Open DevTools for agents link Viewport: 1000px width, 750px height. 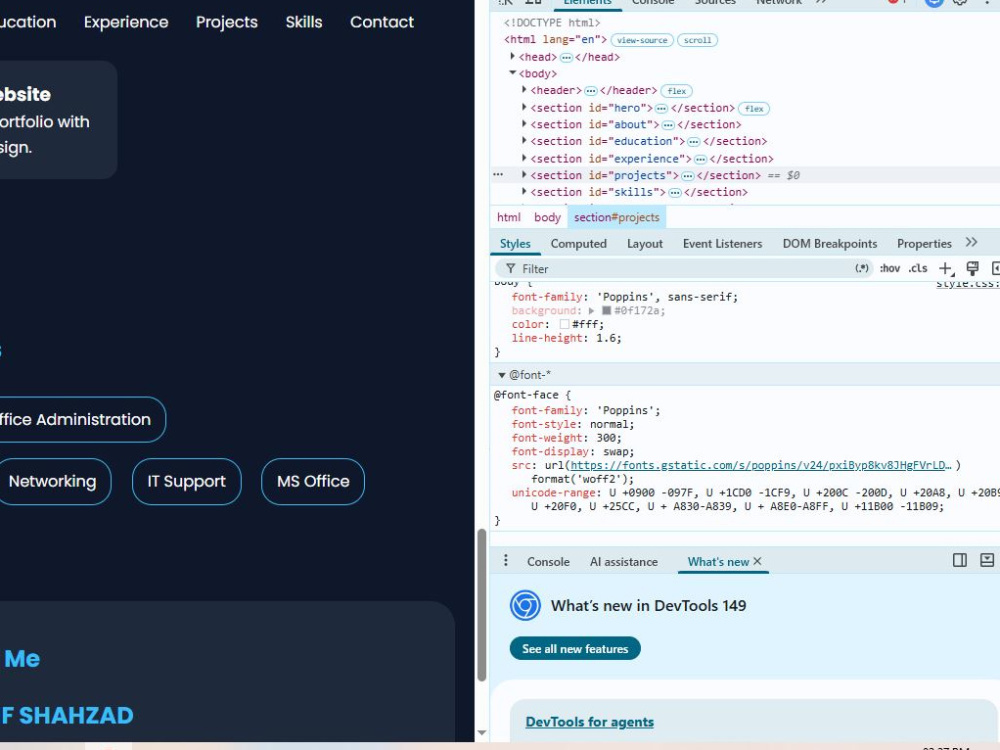pyautogui.click(x=589, y=722)
